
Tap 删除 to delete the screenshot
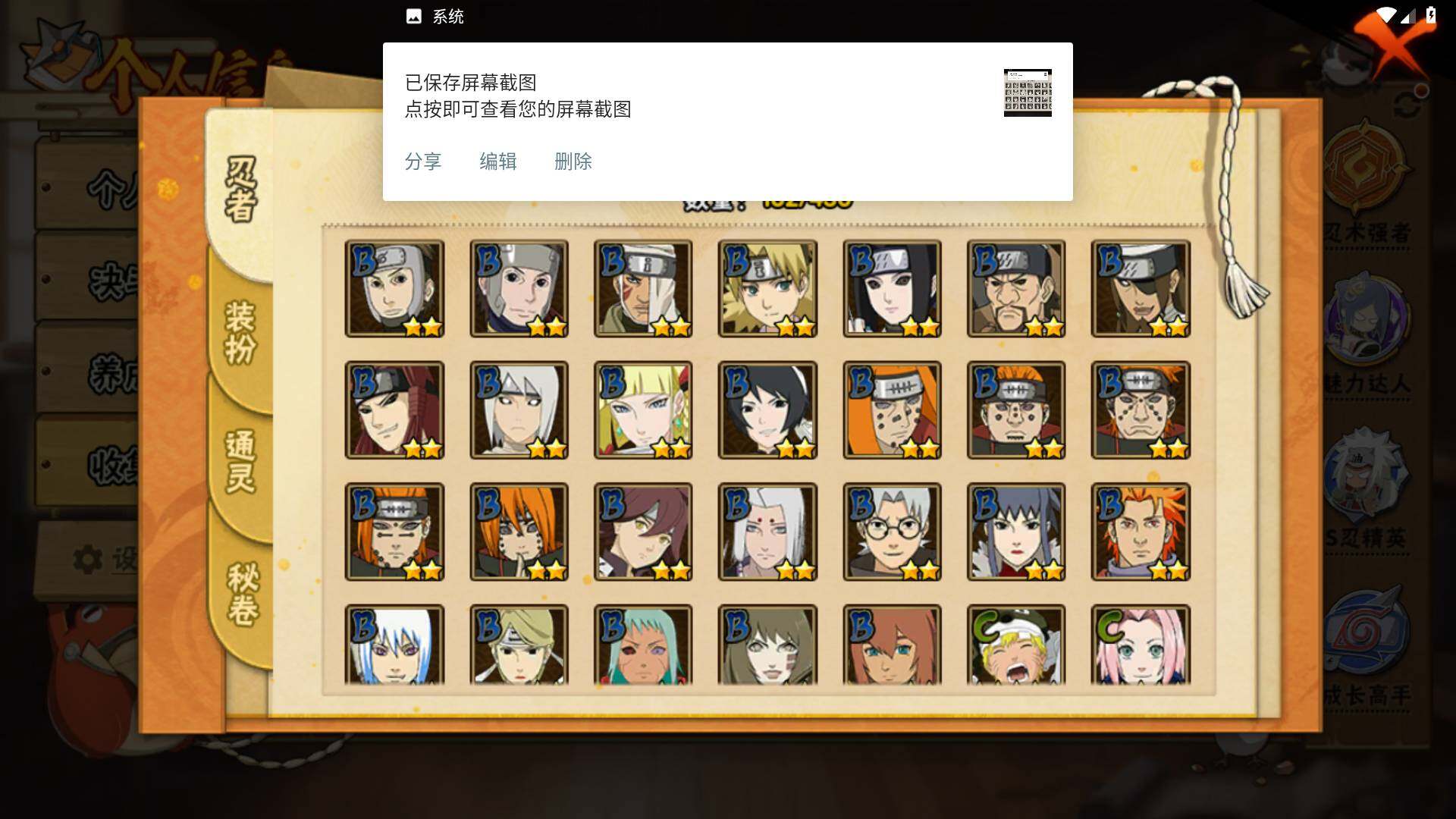573,162
